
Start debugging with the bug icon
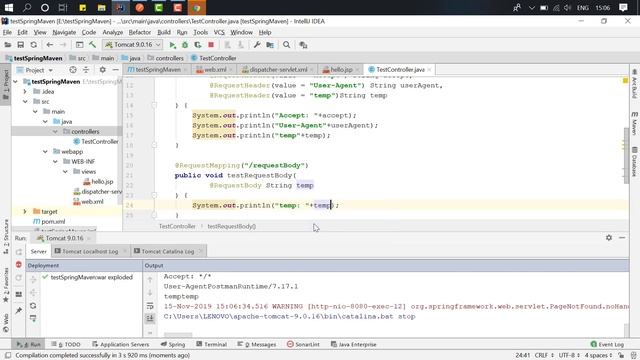tap(185, 45)
